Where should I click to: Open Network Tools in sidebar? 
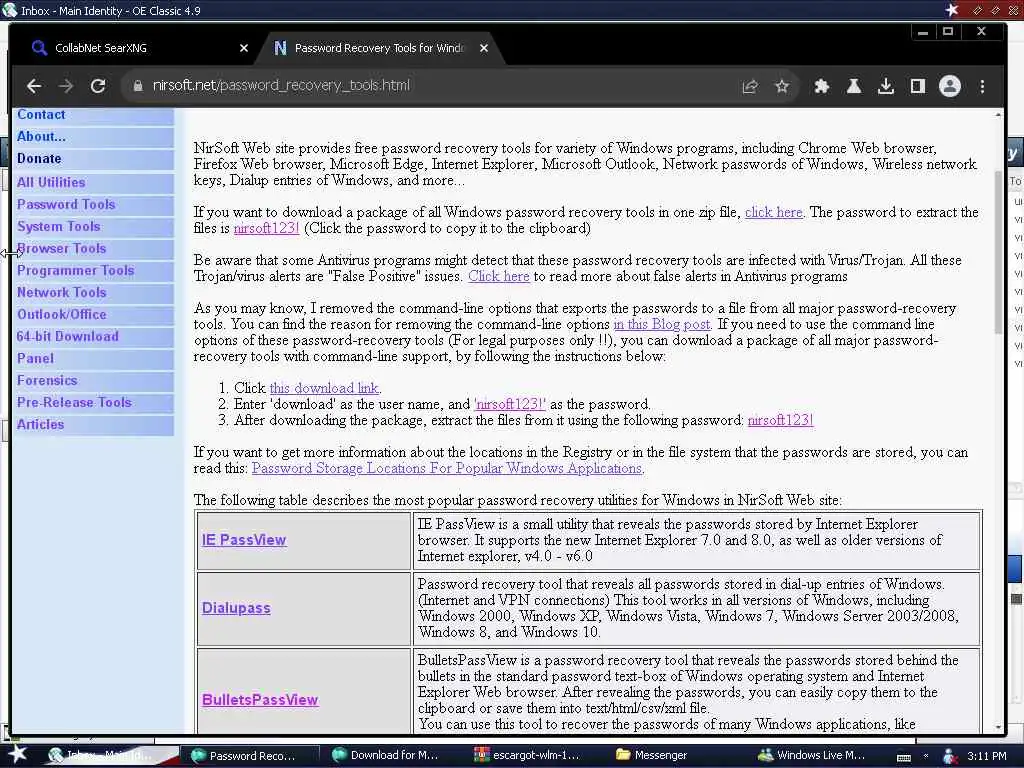[x=61, y=293]
